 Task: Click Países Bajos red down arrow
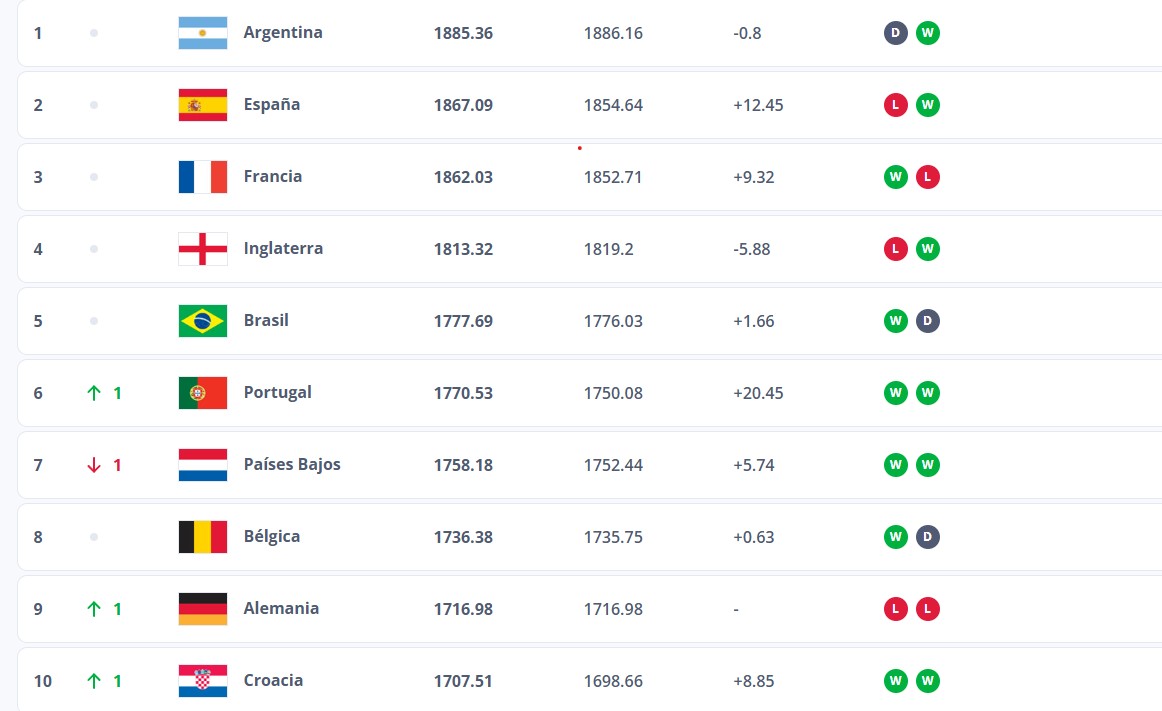[94, 465]
